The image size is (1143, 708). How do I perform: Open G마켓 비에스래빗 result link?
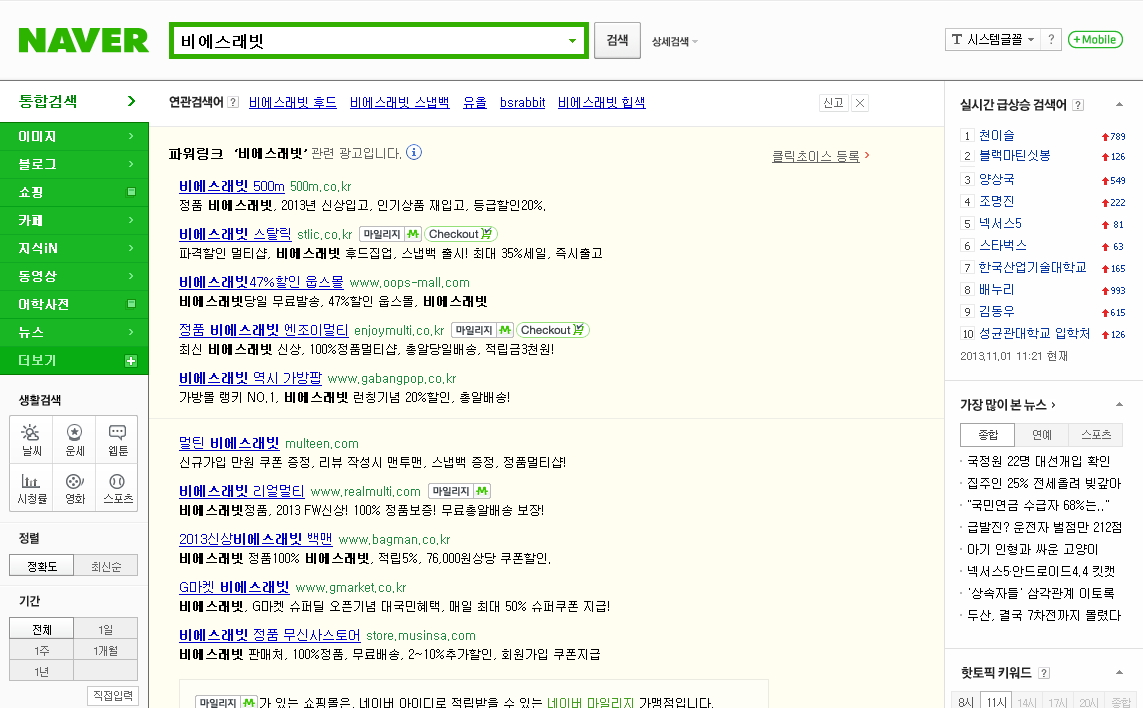click(x=234, y=587)
